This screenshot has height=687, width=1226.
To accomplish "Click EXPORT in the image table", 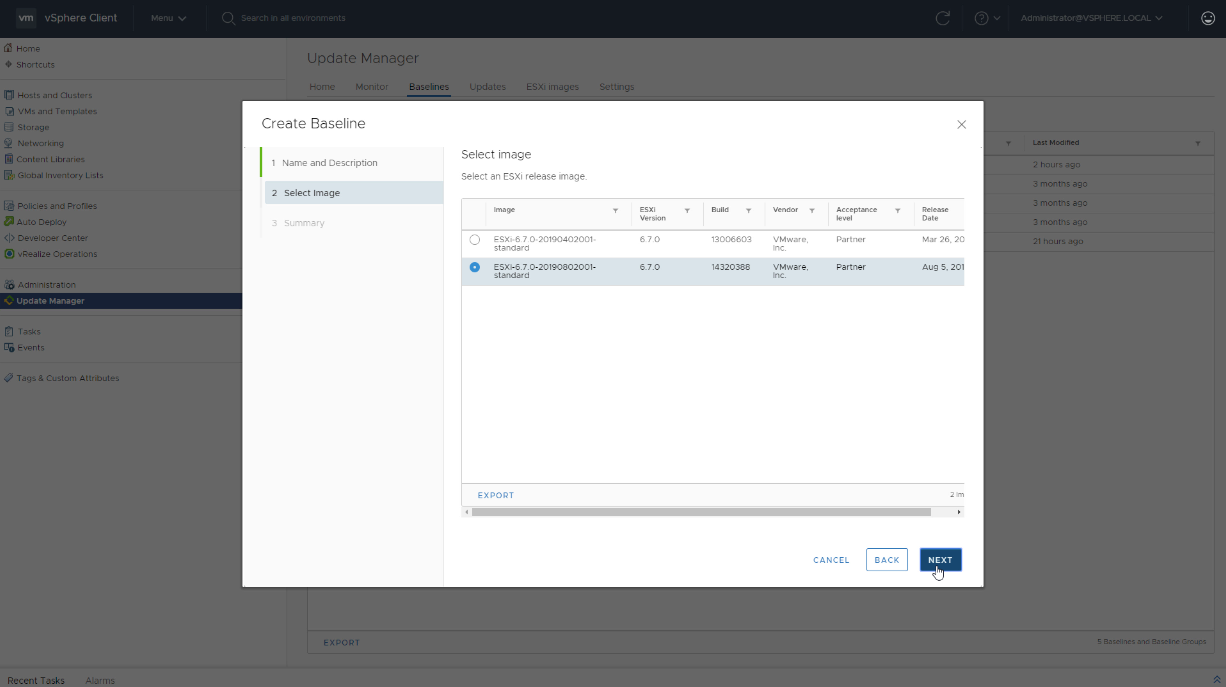I will click(x=496, y=495).
